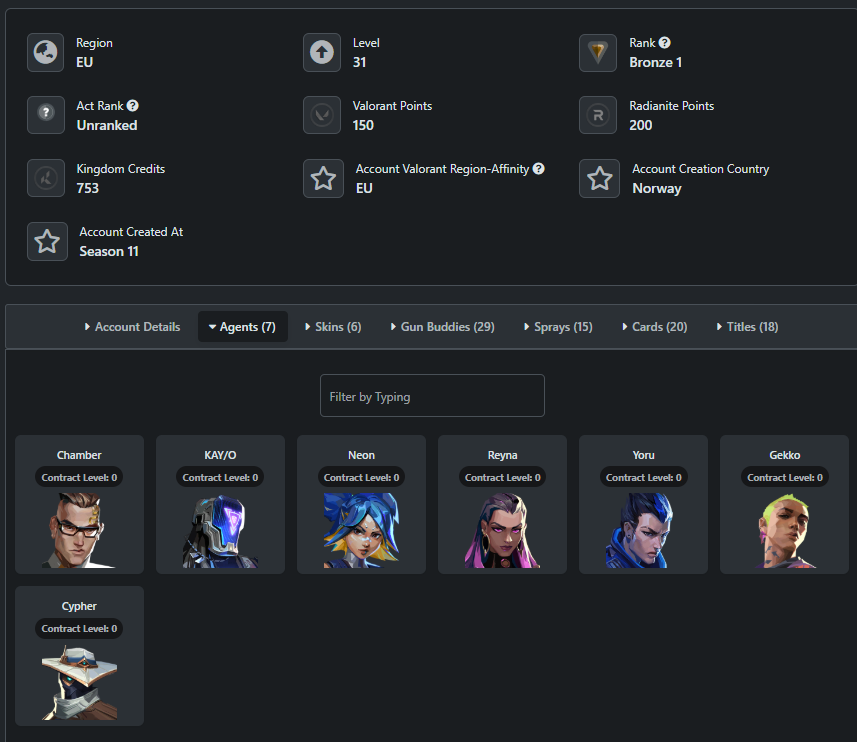Click Neon's Contract Level: 0 badge
Image resolution: width=857 pixels, height=742 pixels.
tap(361, 477)
